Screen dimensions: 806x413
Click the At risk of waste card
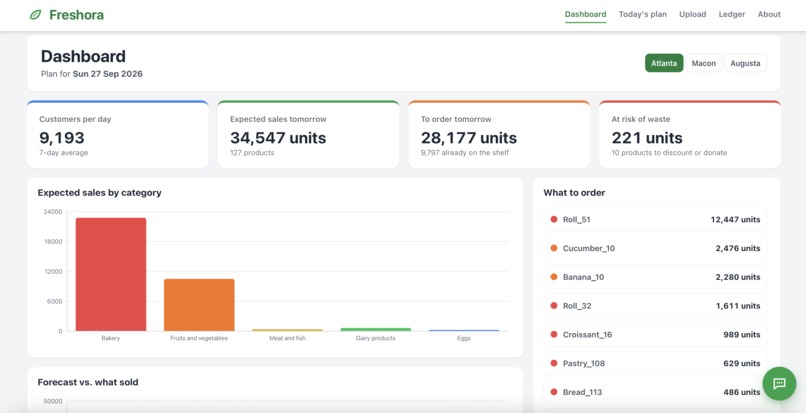tap(690, 134)
